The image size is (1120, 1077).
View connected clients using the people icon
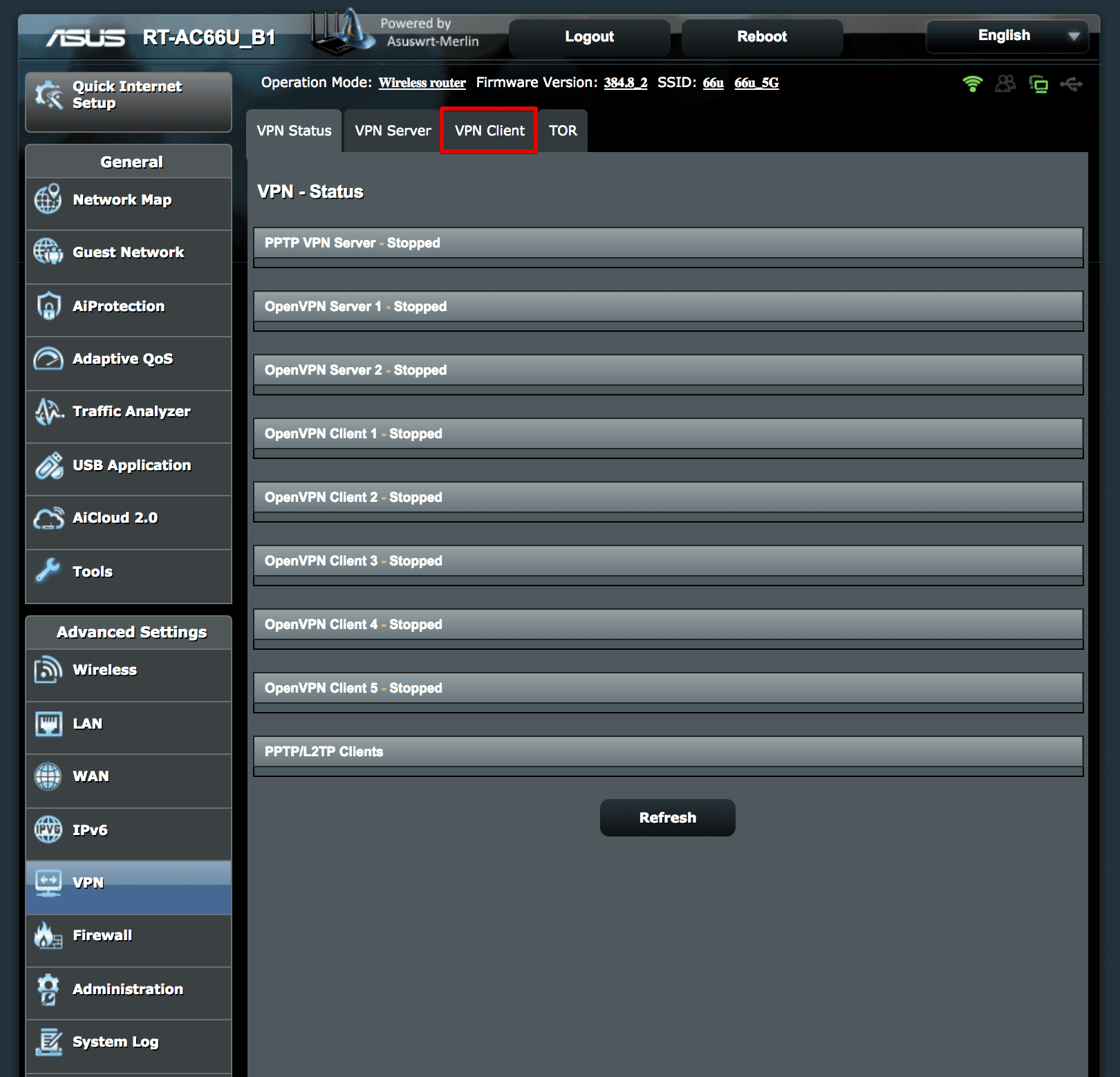(1005, 84)
